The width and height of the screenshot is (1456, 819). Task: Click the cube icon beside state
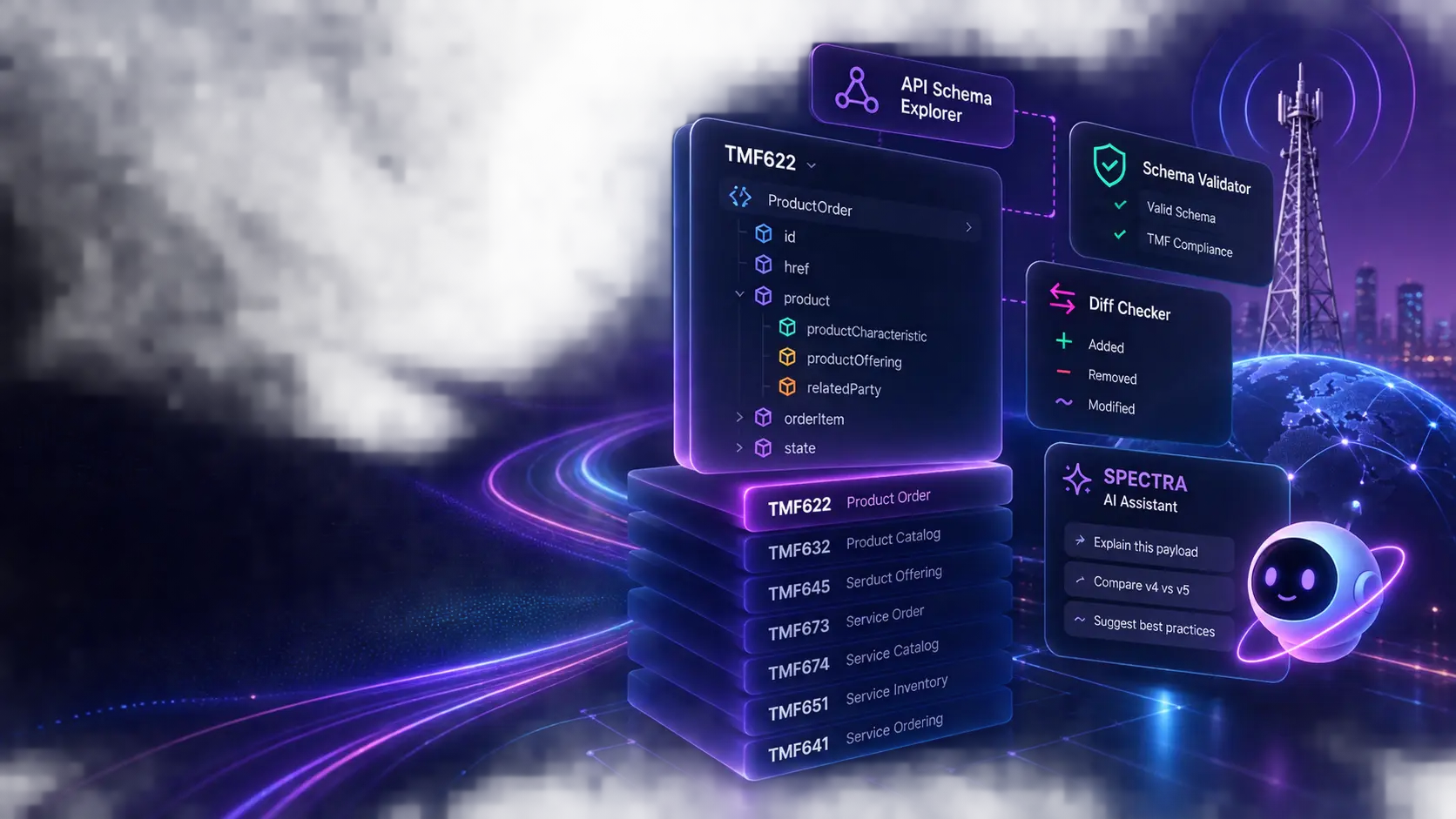(x=764, y=447)
